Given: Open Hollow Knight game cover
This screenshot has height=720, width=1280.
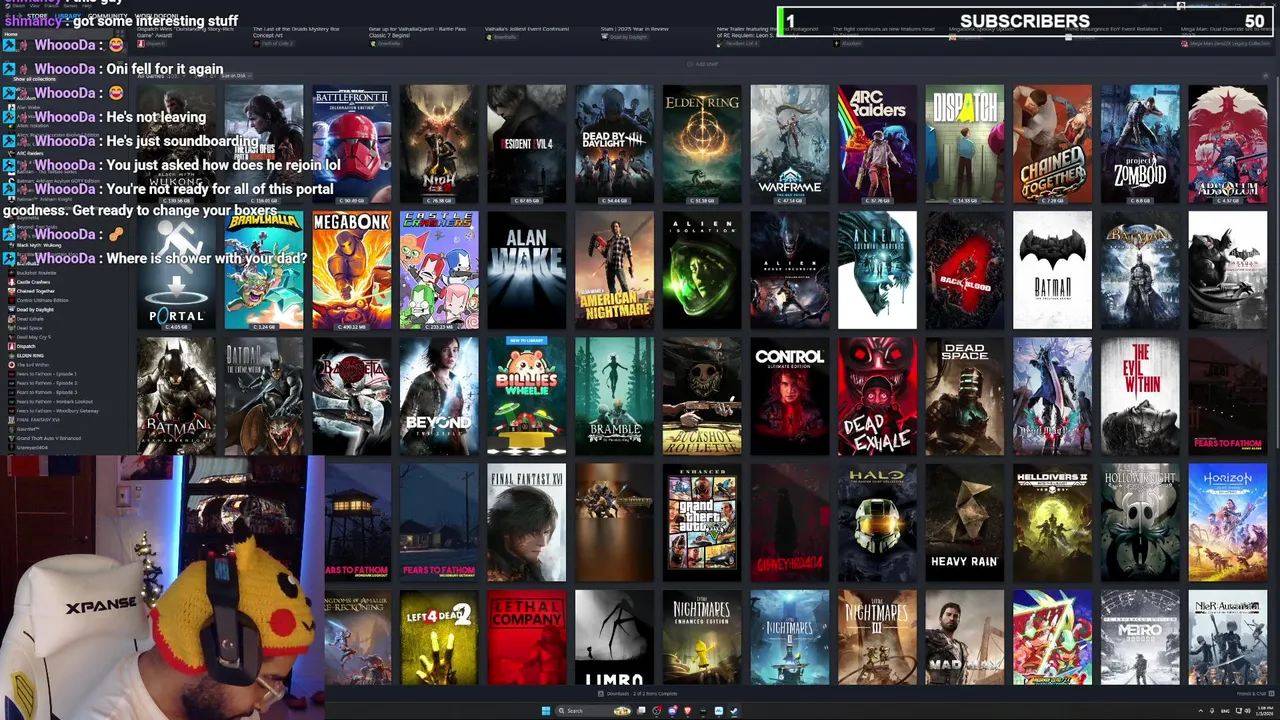Looking at the screenshot, I should (1140, 522).
